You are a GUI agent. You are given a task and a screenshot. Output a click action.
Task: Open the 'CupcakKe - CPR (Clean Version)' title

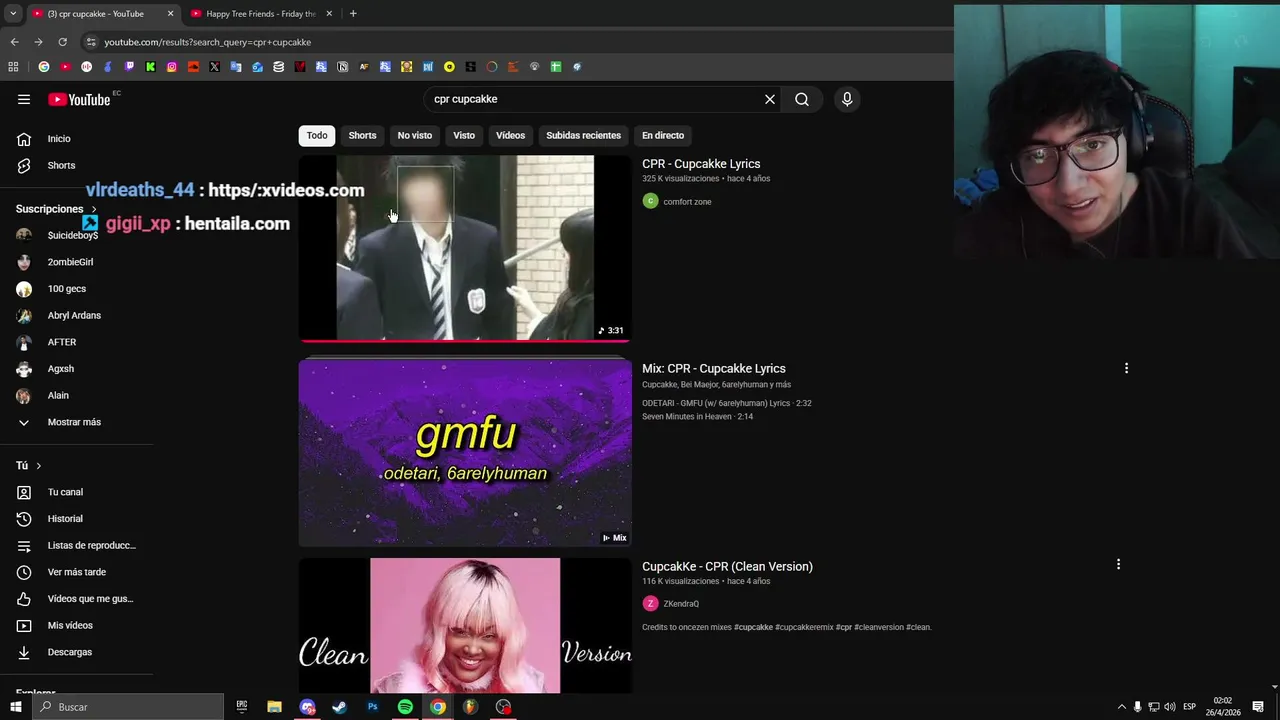[727, 566]
